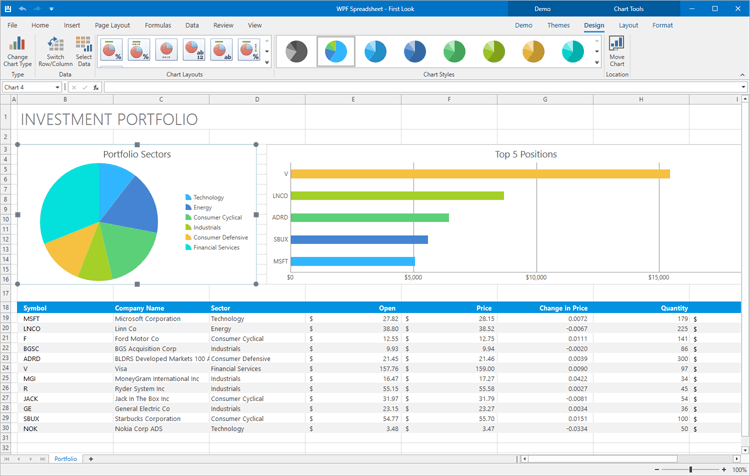The width and height of the screenshot is (750, 476).
Task: Expand the Chart Styles gallery
Action: click(x=597, y=62)
